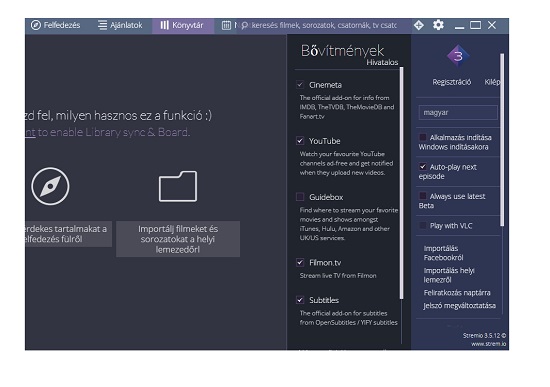Click Jelszó megváltoztatása link

coord(460,306)
